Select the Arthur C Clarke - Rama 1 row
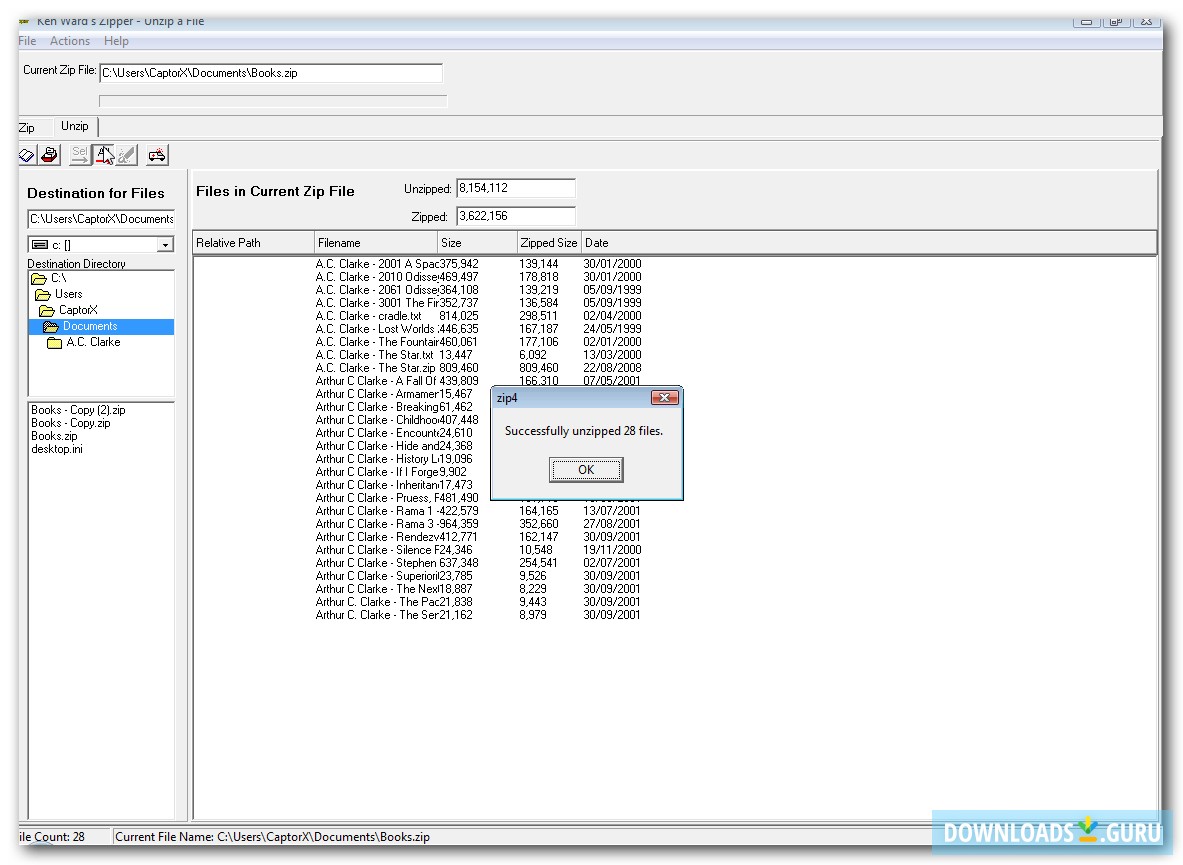This screenshot has width=1183, height=865. coord(478,511)
